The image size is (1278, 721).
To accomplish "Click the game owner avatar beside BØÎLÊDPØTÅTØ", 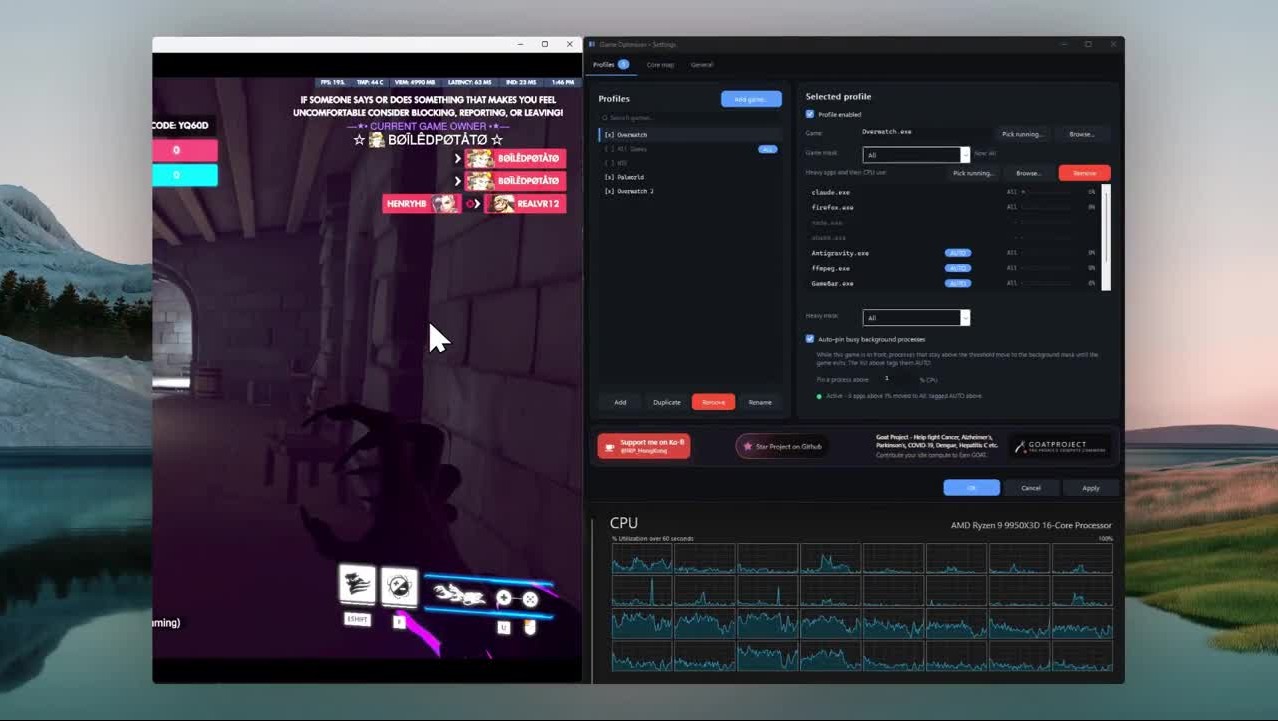I will pos(377,140).
